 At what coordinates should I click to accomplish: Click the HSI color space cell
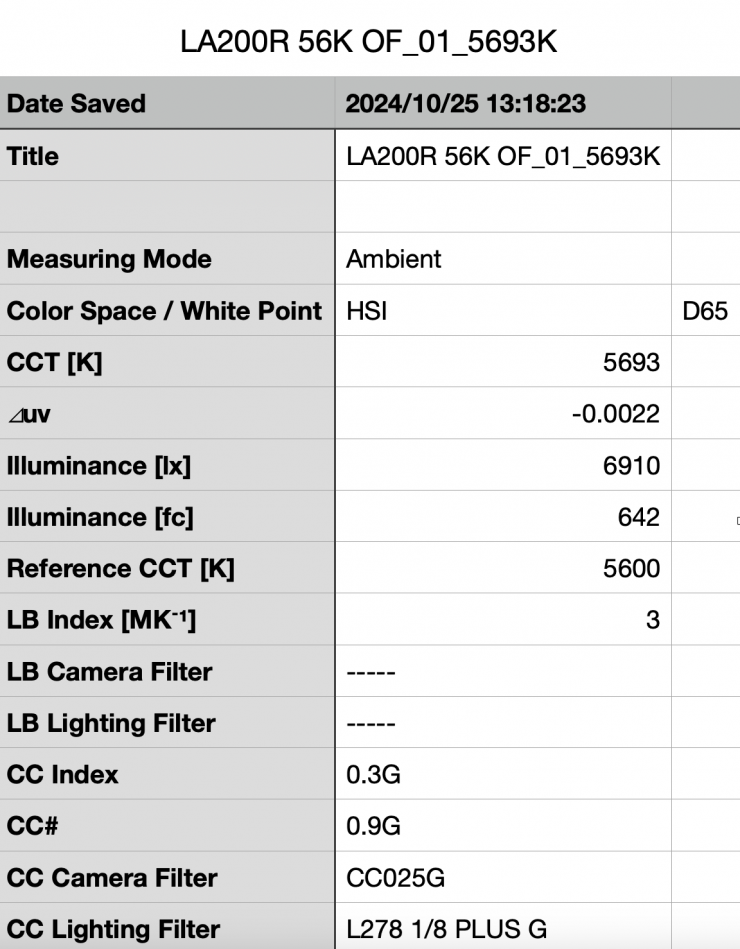coord(503,311)
